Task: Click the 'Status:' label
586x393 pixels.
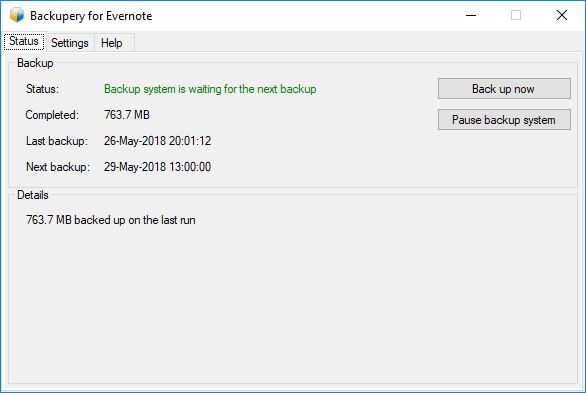Action: click(42, 89)
